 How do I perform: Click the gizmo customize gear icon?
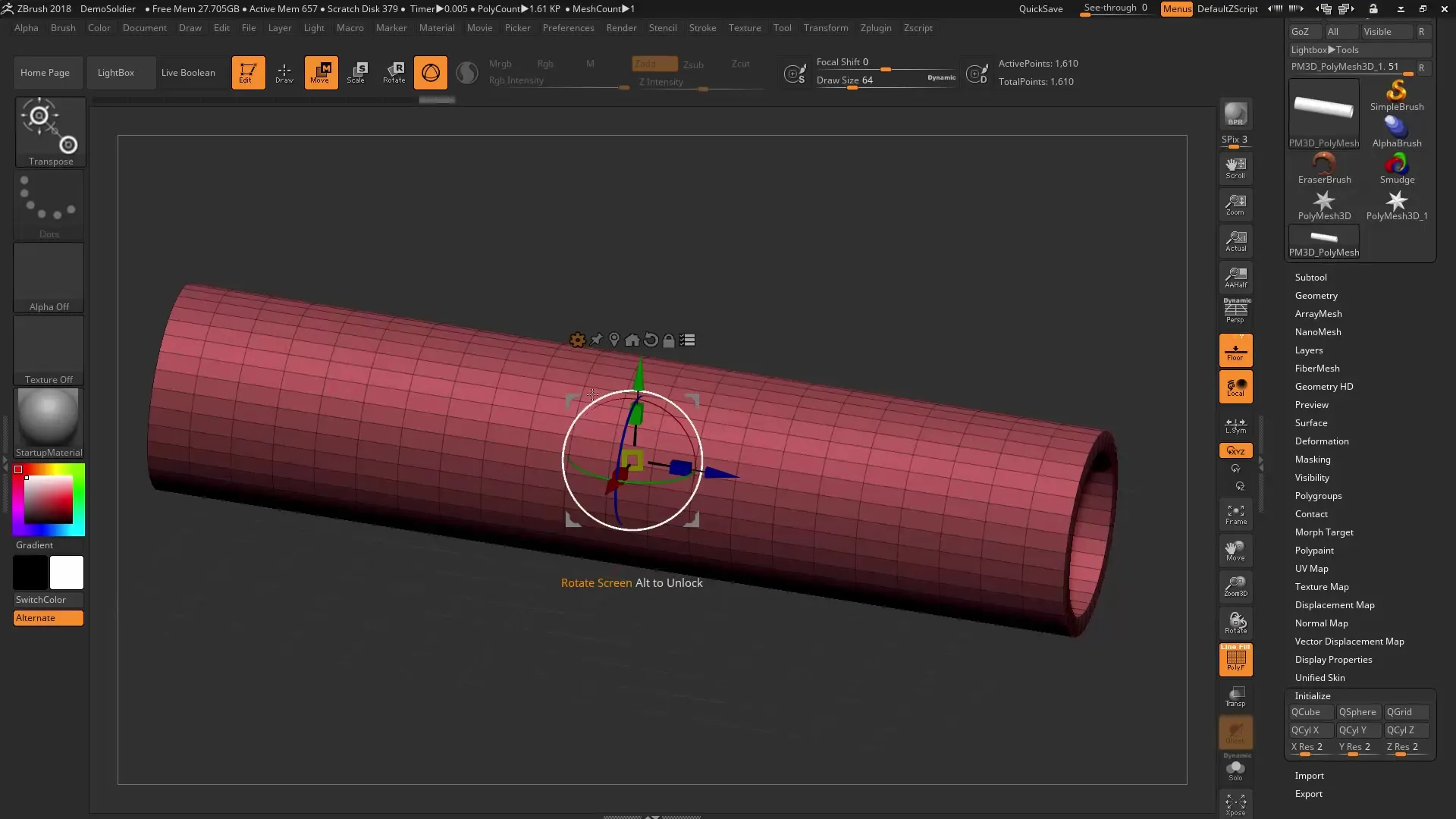(x=578, y=340)
